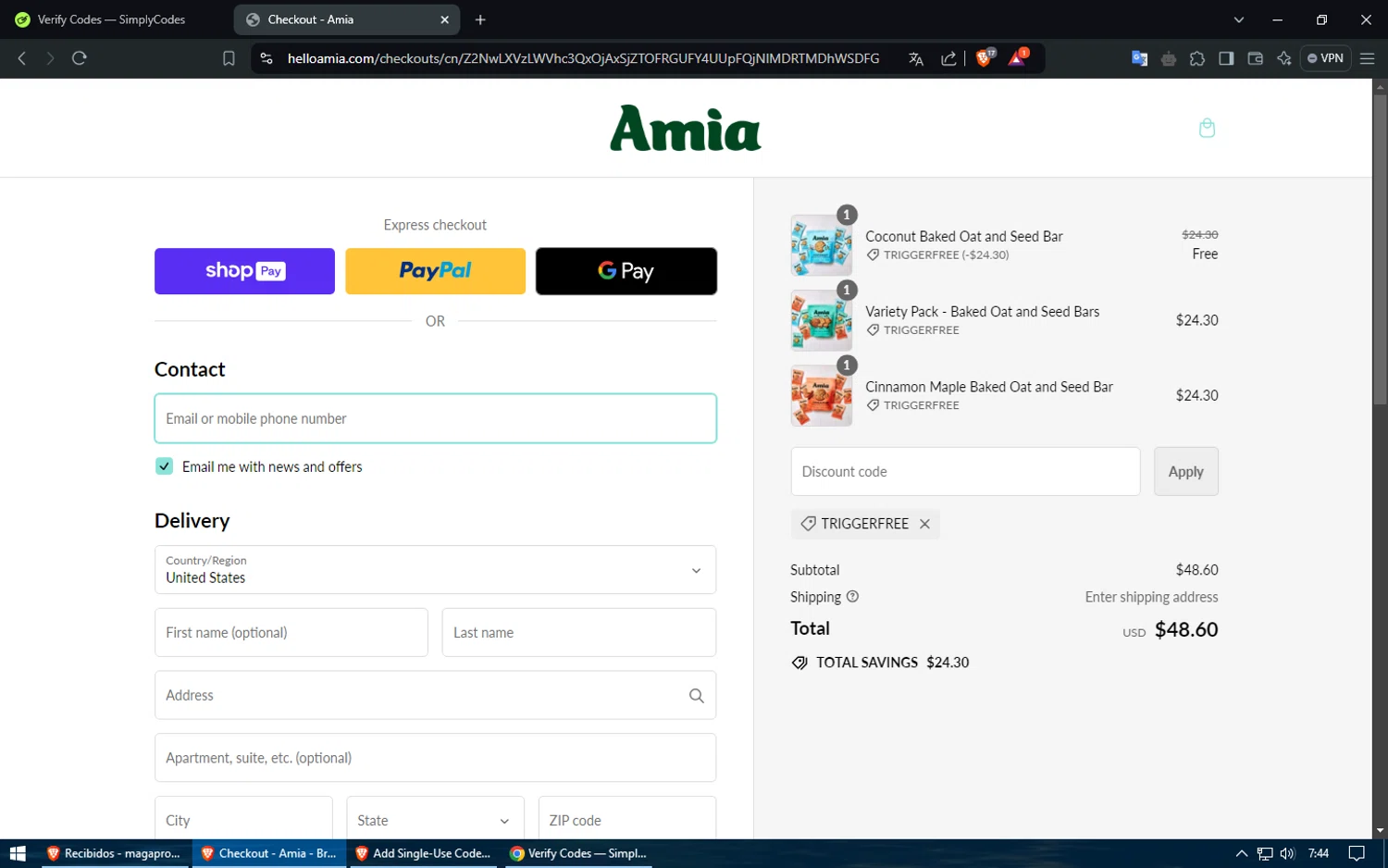This screenshot has height=868, width=1388.
Task: Remove the TRIGGERFREE discount code
Action: [924, 524]
